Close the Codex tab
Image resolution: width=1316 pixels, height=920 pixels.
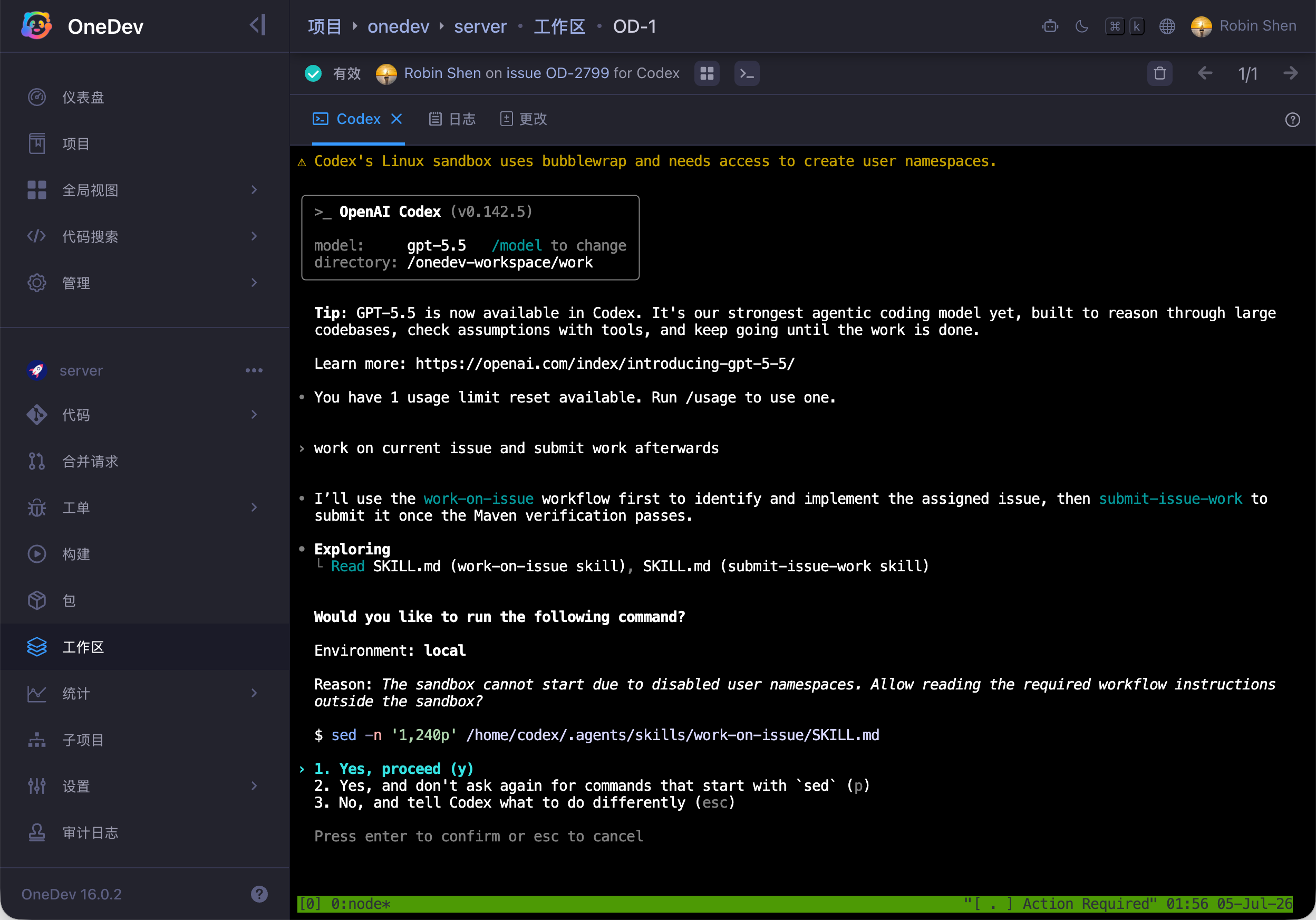pos(396,119)
